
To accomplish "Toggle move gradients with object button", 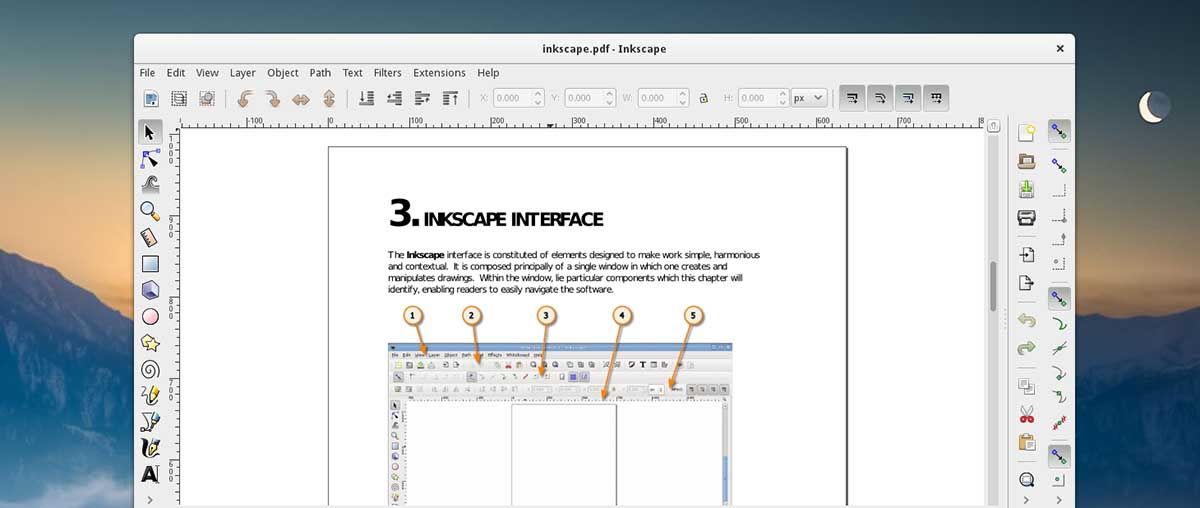I will pyautogui.click(x=909, y=97).
